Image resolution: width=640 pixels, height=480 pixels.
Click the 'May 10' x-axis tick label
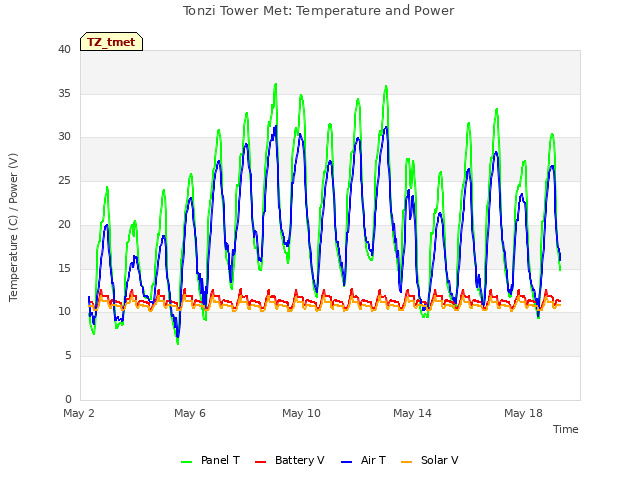301,413
